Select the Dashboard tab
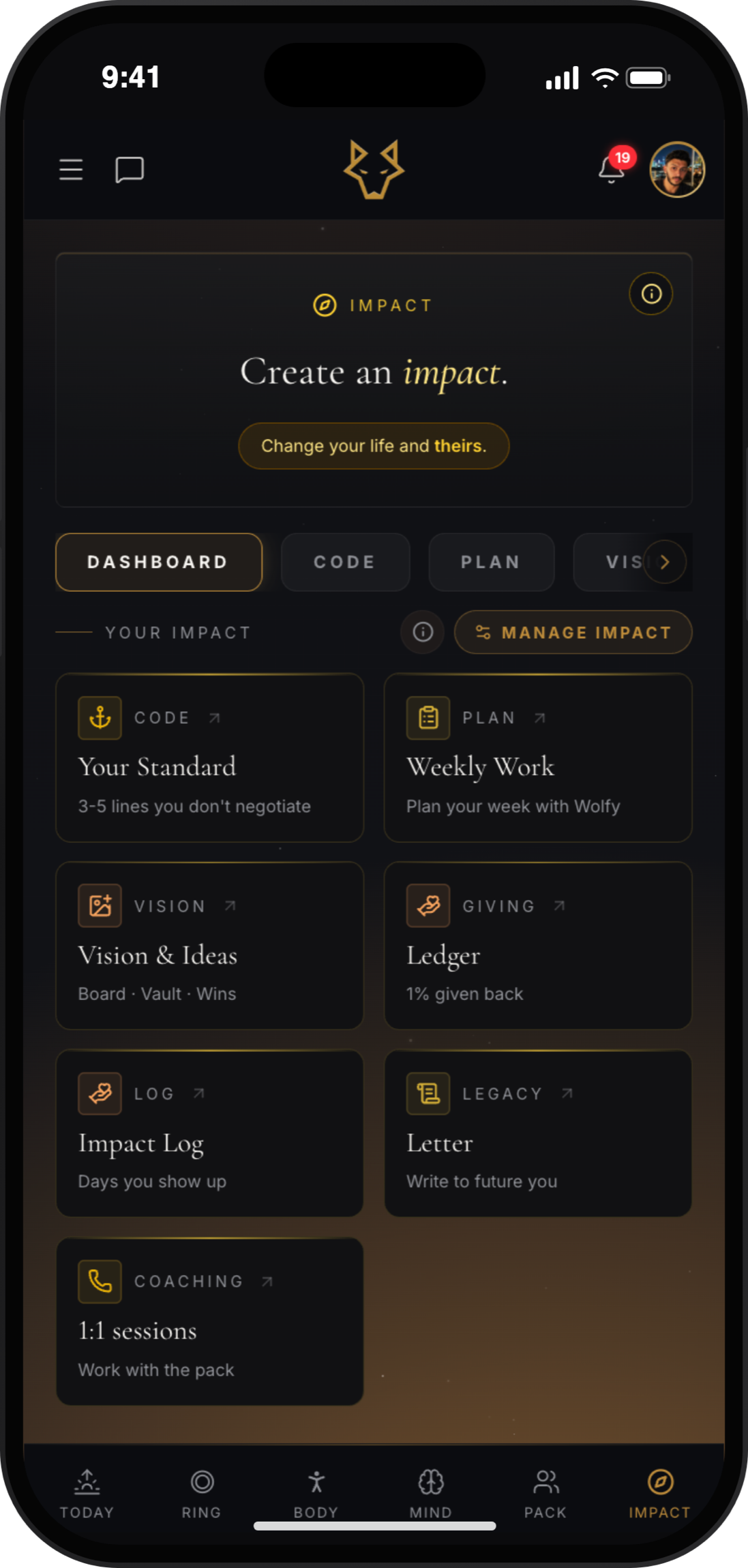This screenshot has height=1568, width=748. pyautogui.click(x=159, y=562)
